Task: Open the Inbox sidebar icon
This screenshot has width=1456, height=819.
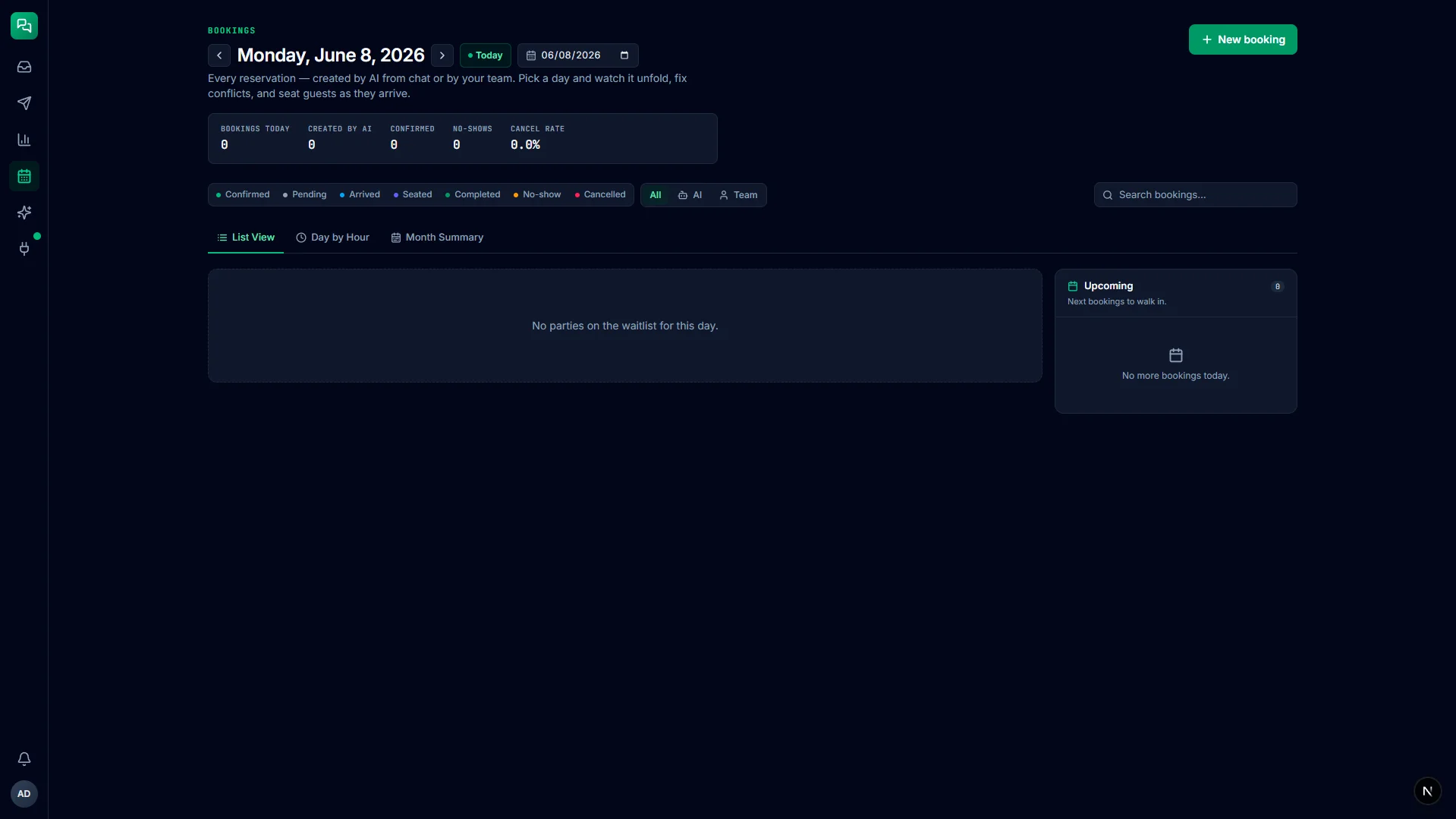Action: (x=24, y=67)
